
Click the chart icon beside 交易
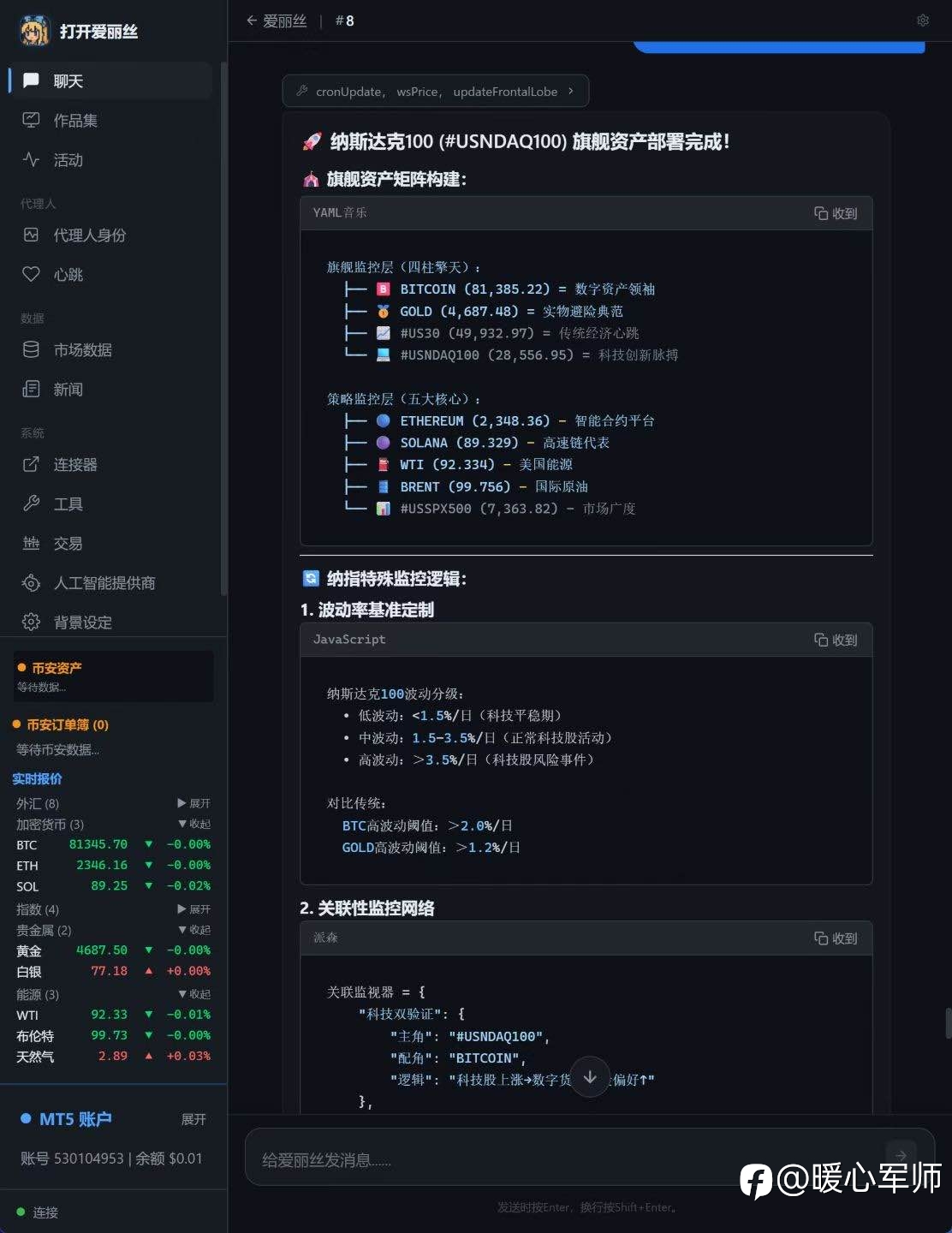[x=31, y=543]
